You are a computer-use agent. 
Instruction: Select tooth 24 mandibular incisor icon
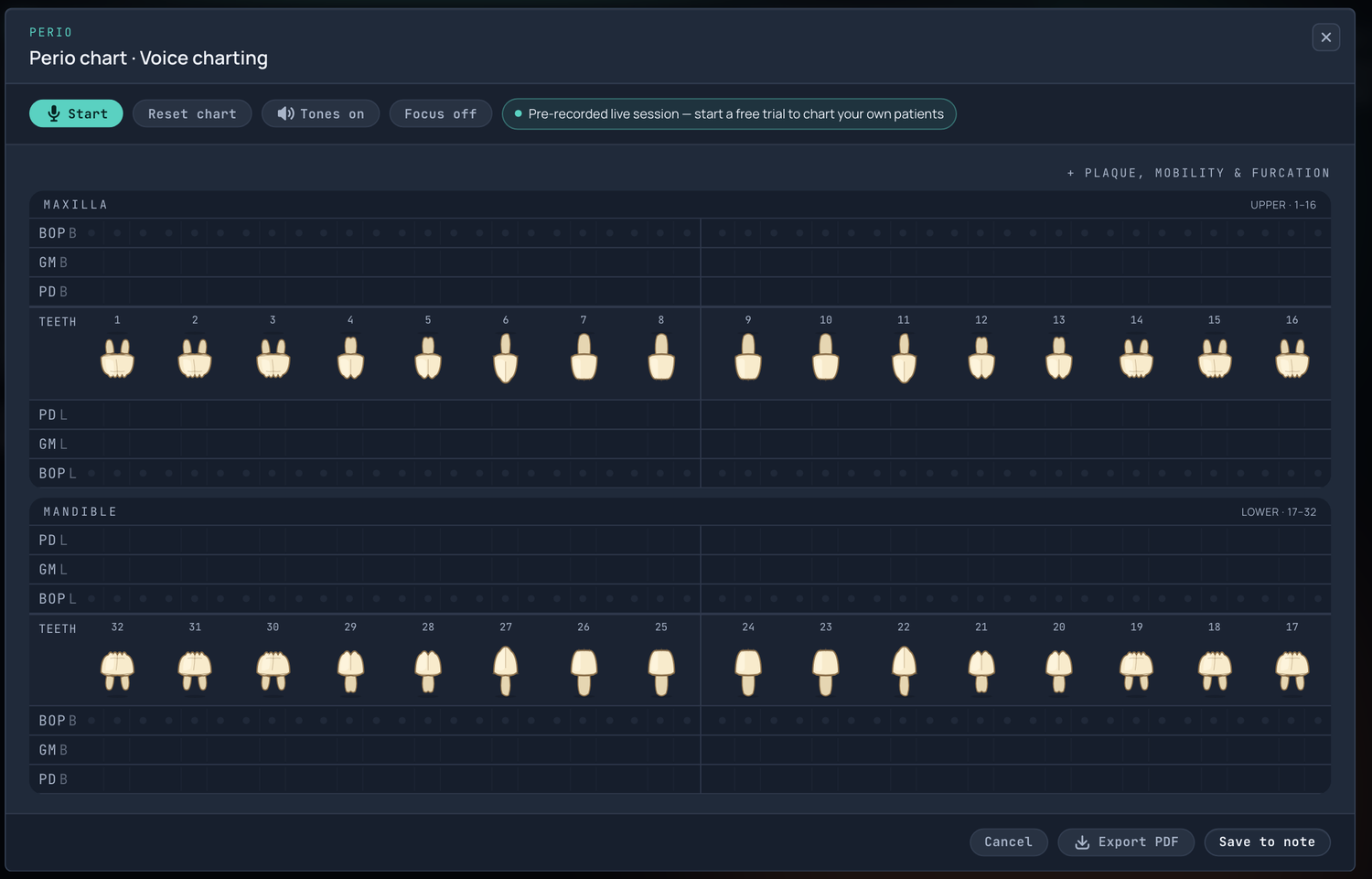(748, 672)
